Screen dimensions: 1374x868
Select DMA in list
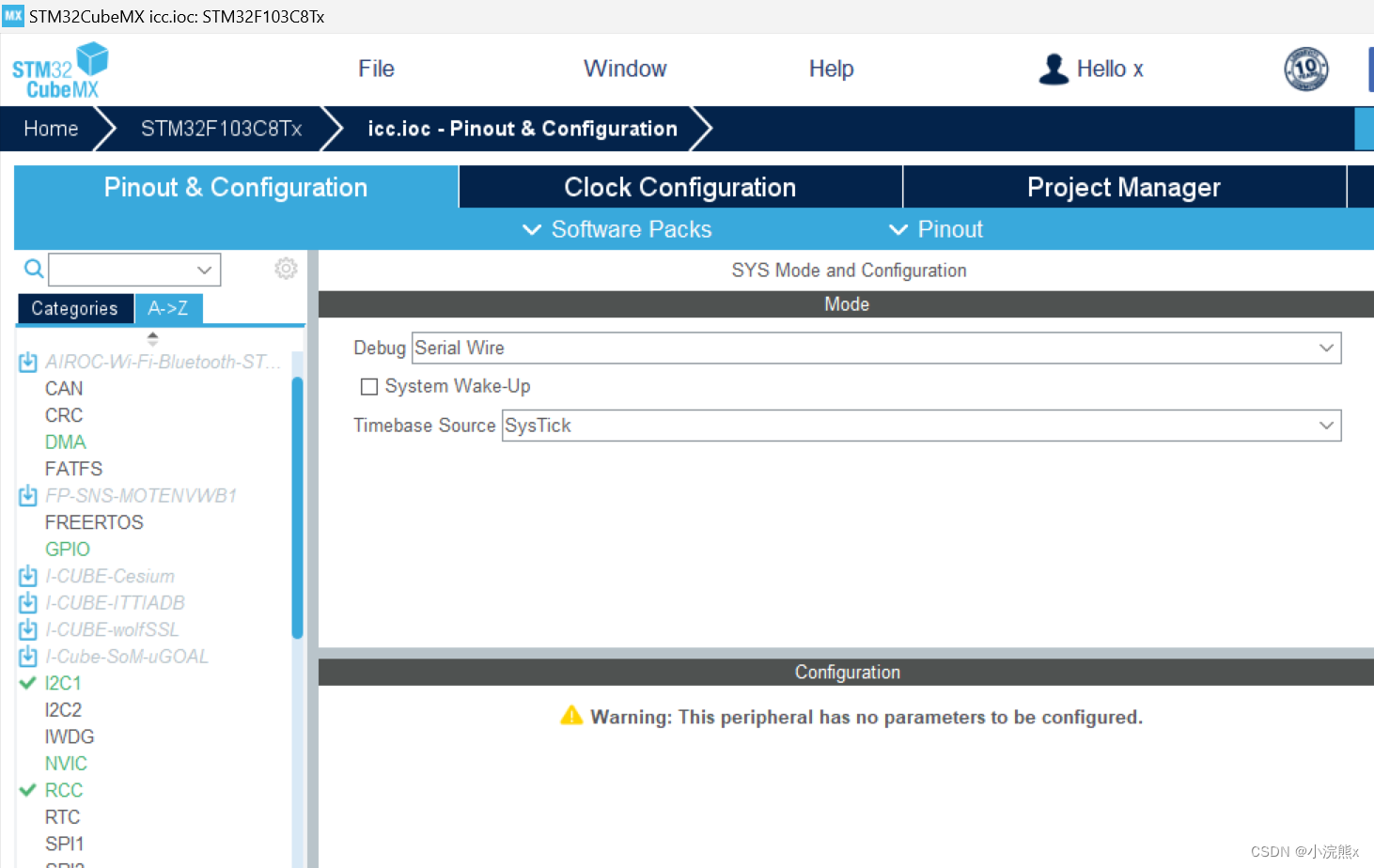click(66, 442)
